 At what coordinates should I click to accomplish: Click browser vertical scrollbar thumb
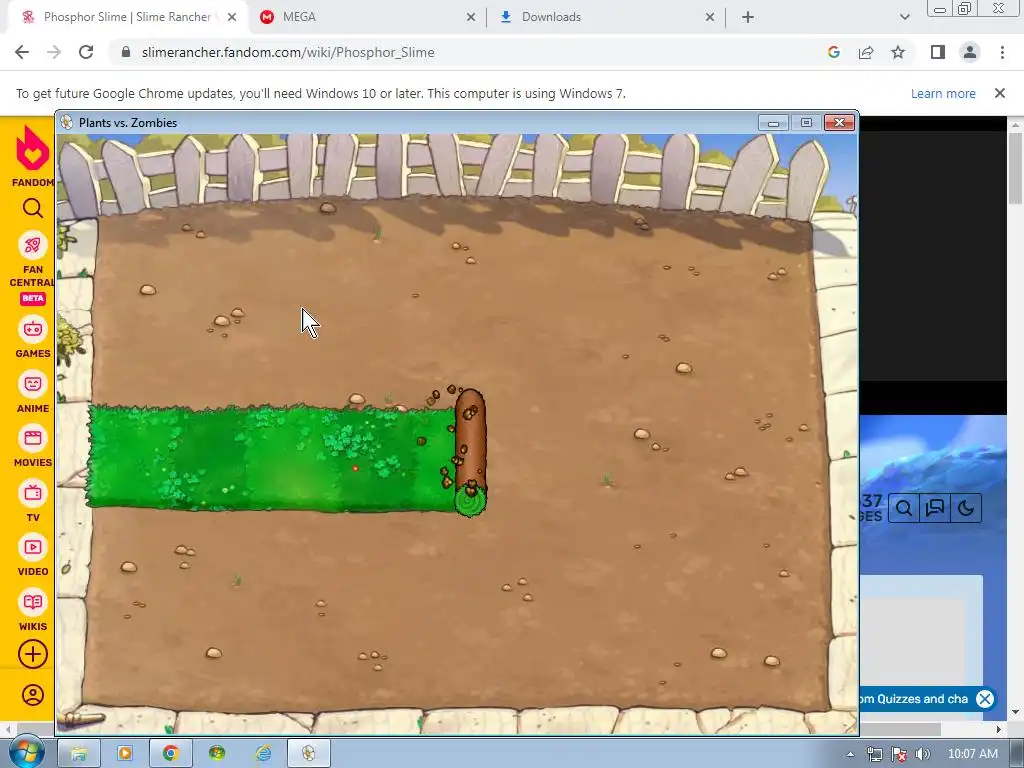tap(1015, 168)
